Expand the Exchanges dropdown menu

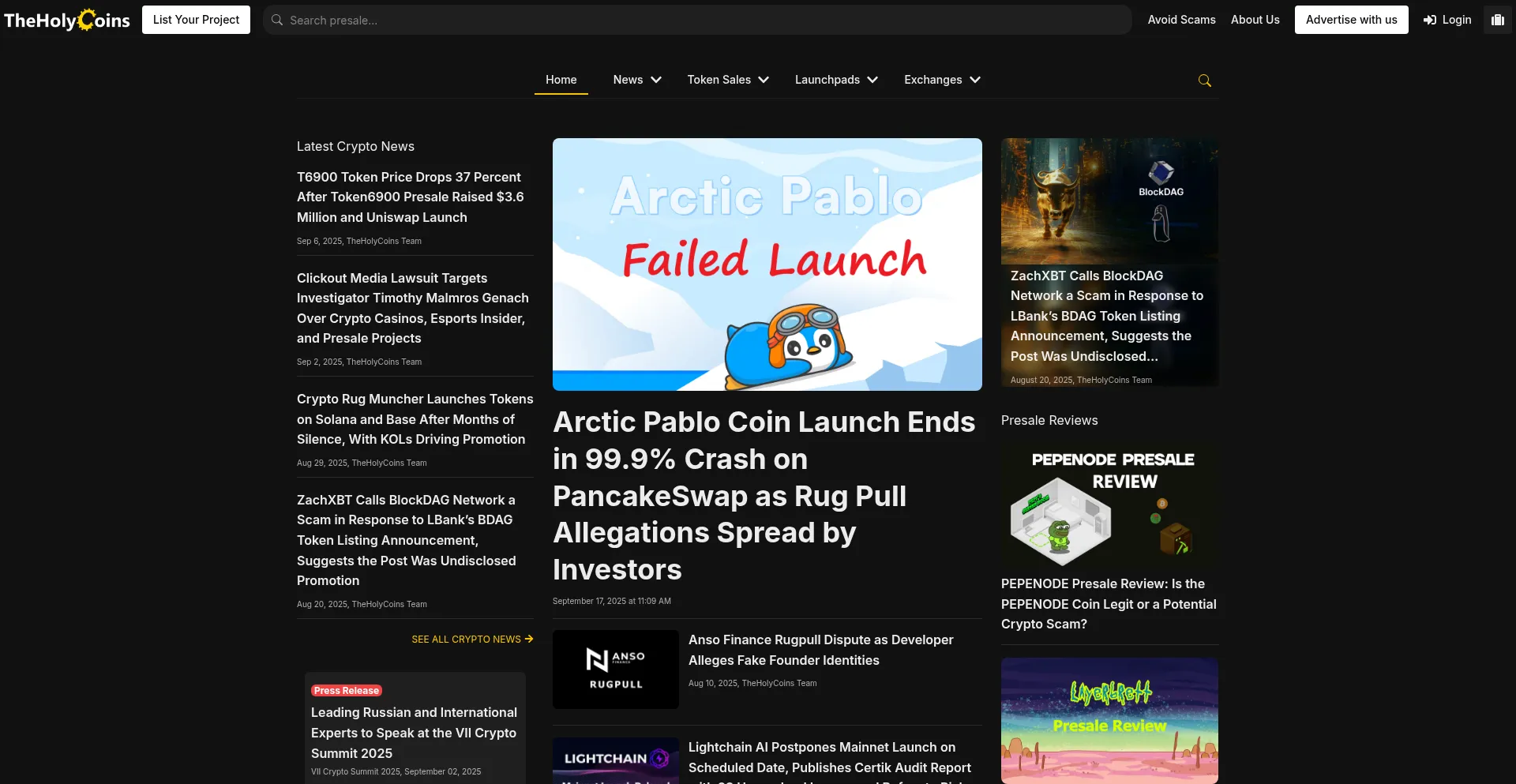[x=942, y=80]
